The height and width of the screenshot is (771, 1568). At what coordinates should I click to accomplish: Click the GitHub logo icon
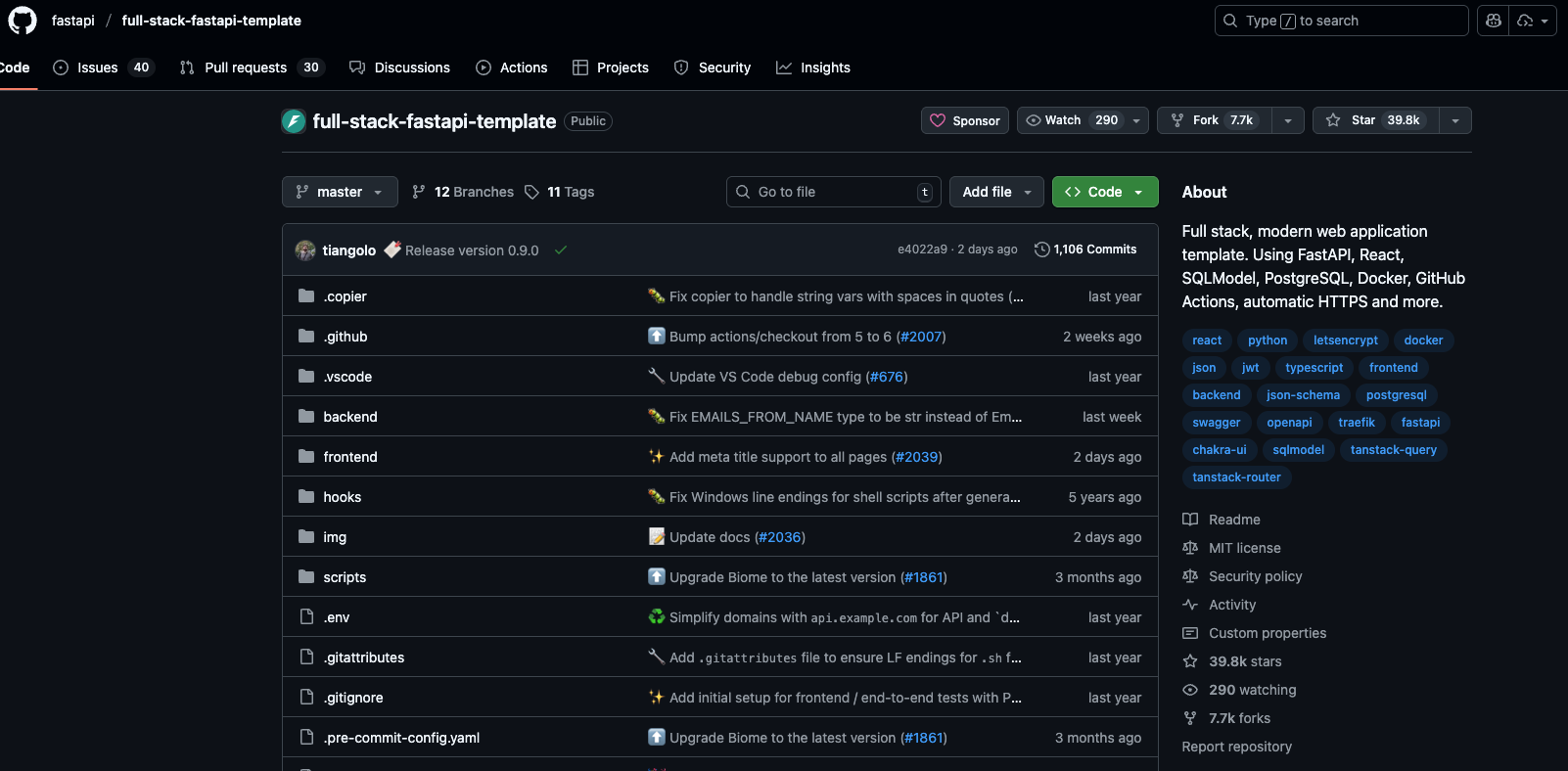pyautogui.click(x=22, y=21)
